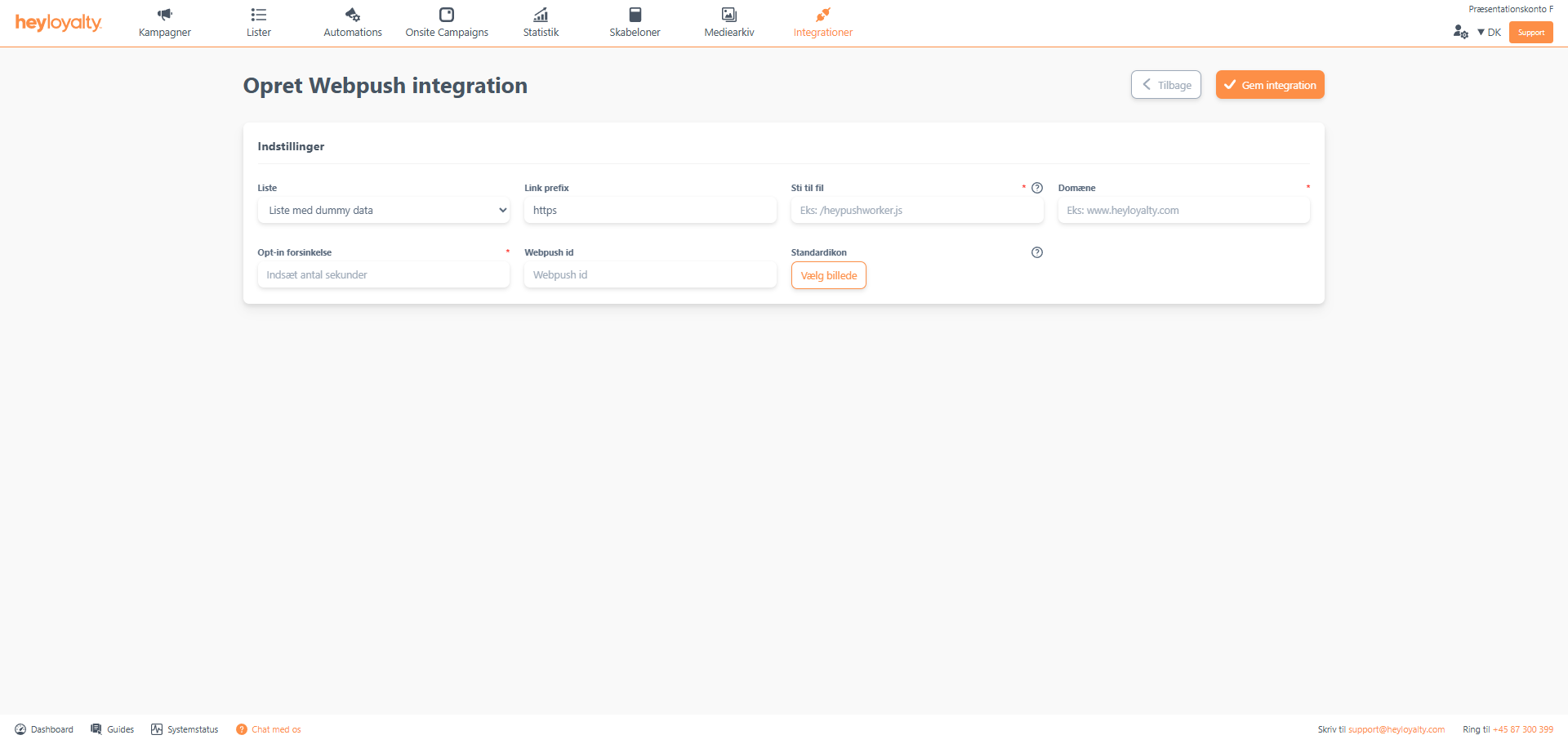Screen dimensions: 1568x744
Task: Switch to the Integrationer tab
Action: (x=823, y=23)
